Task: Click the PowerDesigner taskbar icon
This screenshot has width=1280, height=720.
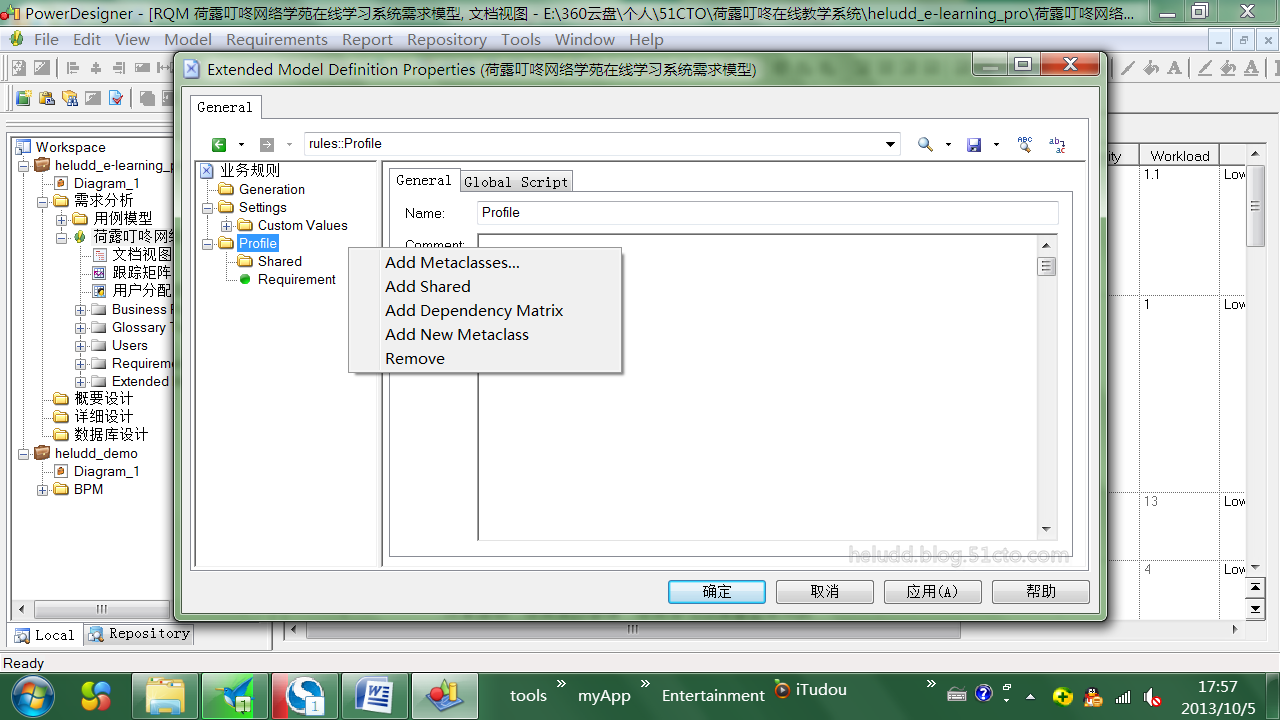Action: [443, 694]
